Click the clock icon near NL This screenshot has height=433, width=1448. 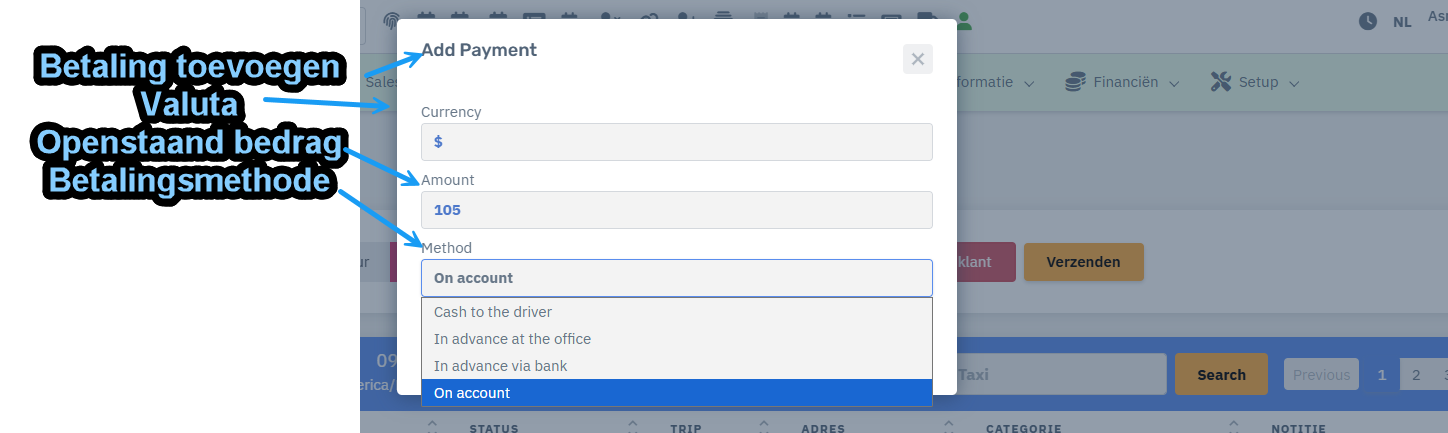[1368, 21]
